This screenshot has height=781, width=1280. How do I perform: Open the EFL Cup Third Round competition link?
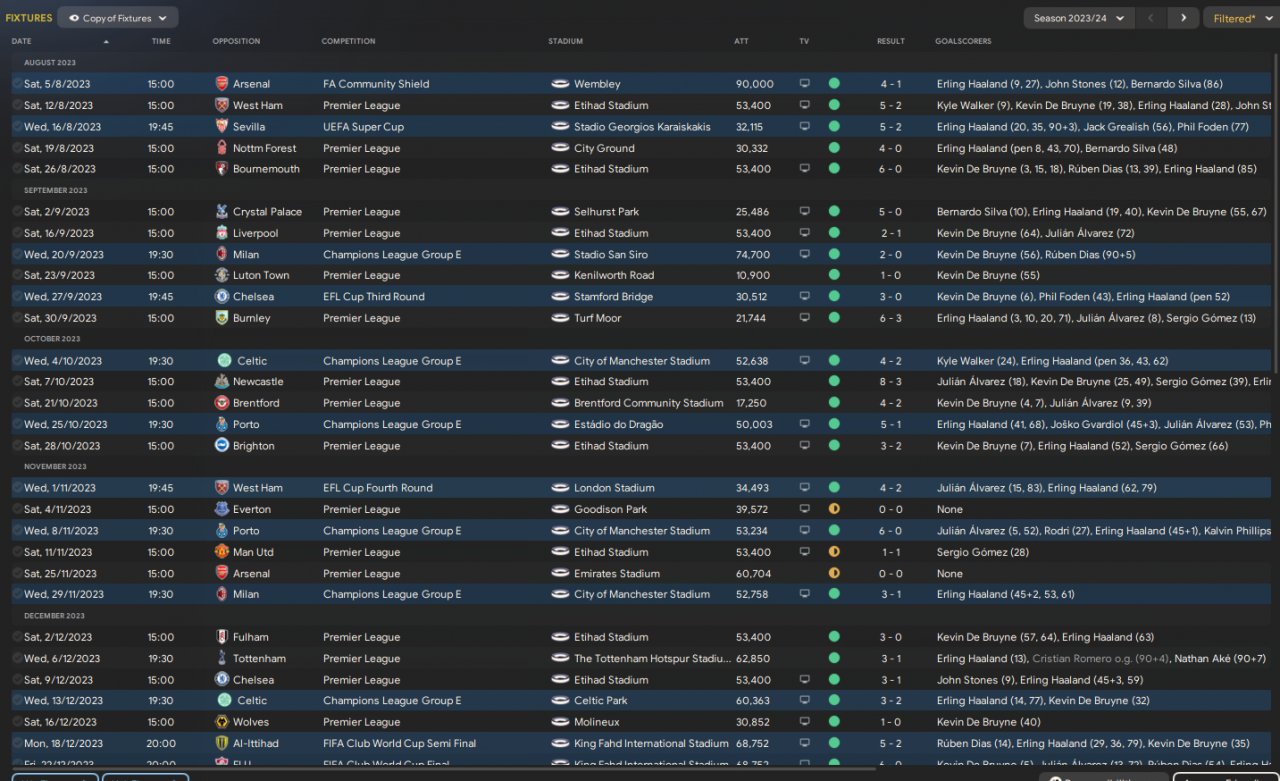tap(374, 297)
